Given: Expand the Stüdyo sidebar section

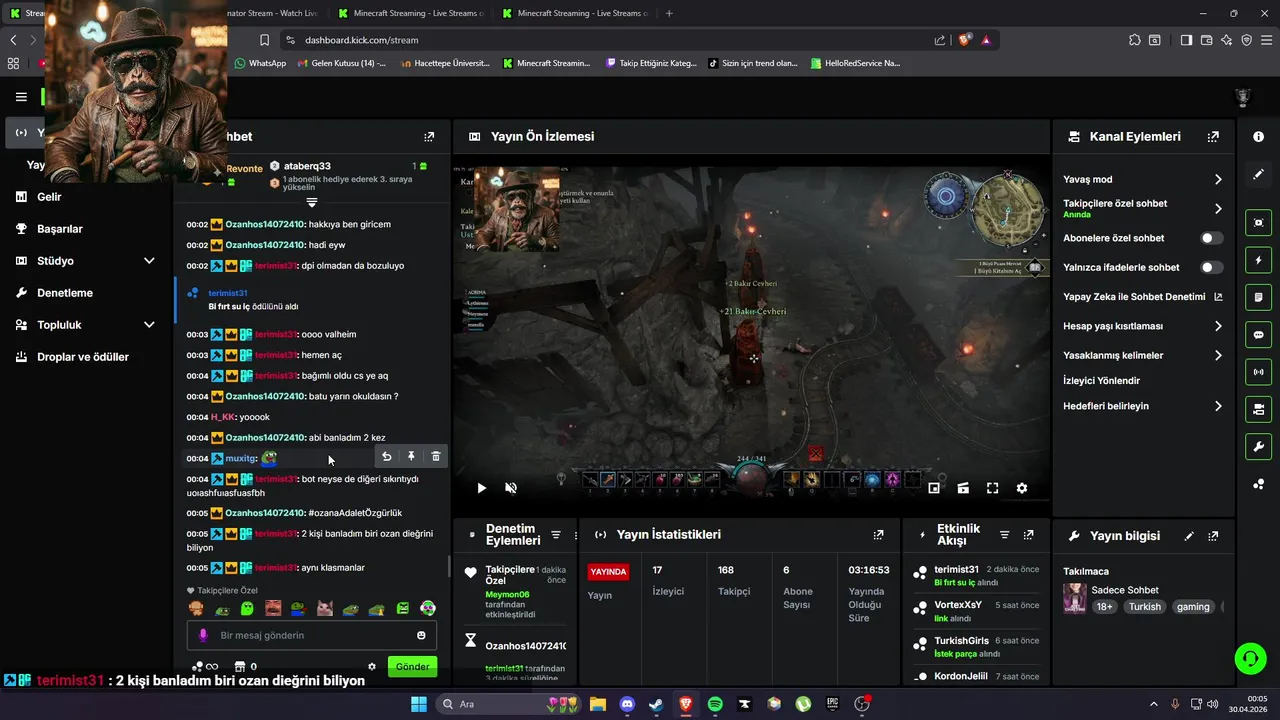Looking at the screenshot, I should (x=149, y=261).
